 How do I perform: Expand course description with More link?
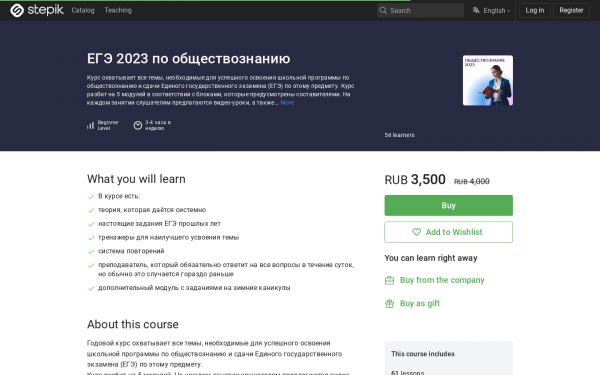pos(287,103)
